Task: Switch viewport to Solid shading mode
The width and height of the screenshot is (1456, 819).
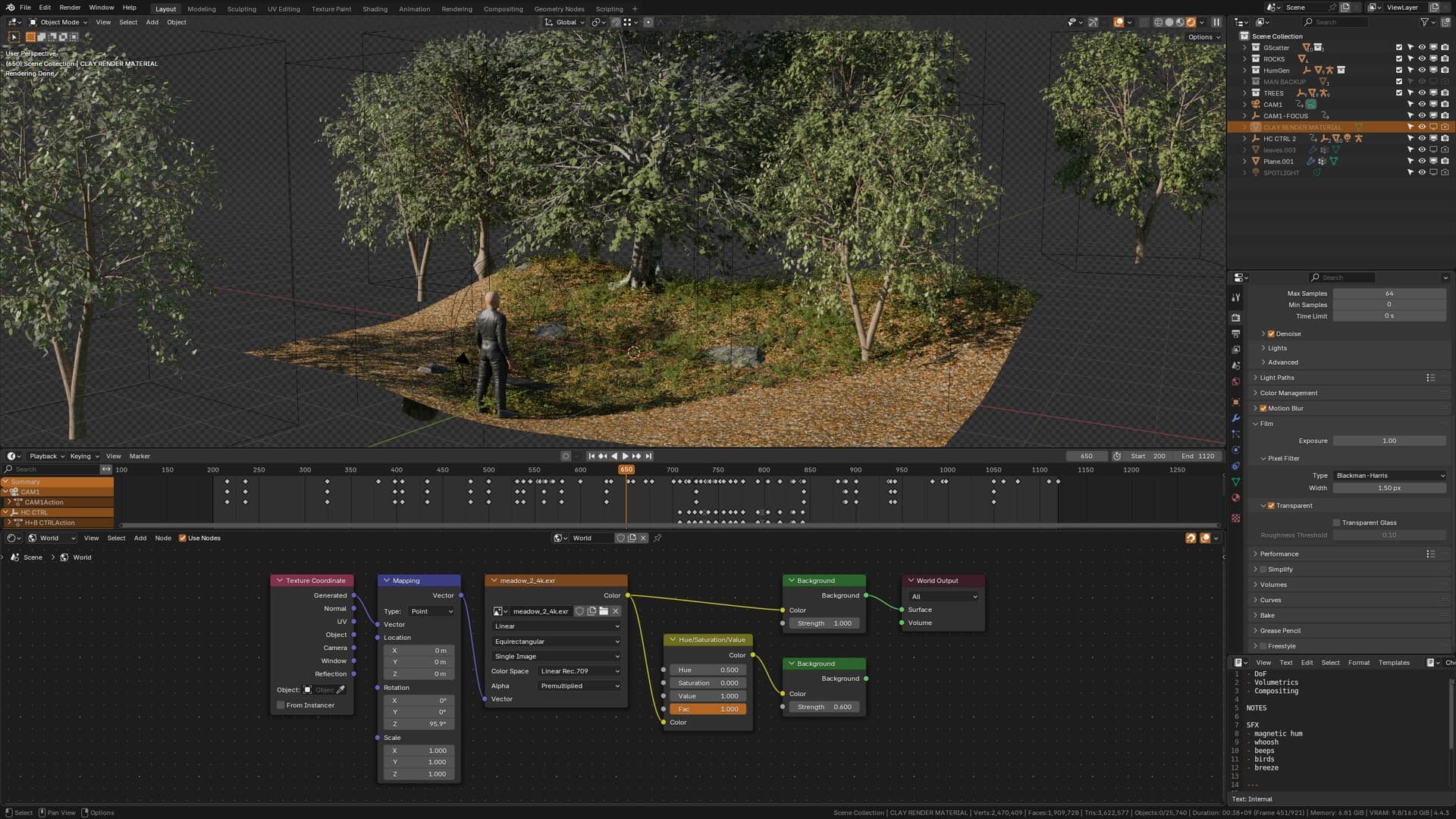Action: point(1169,22)
